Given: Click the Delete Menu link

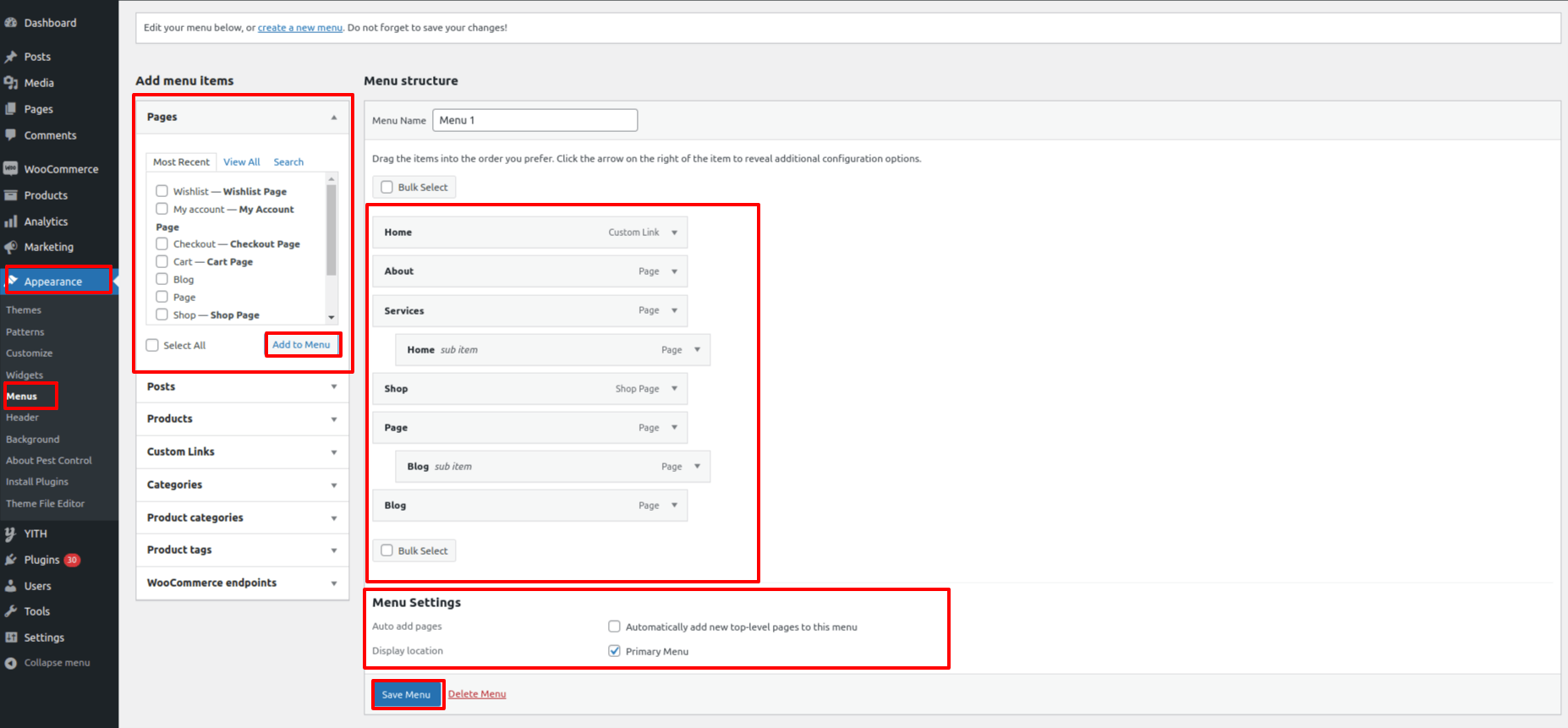Looking at the screenshot, I should [x=477, y=694].
